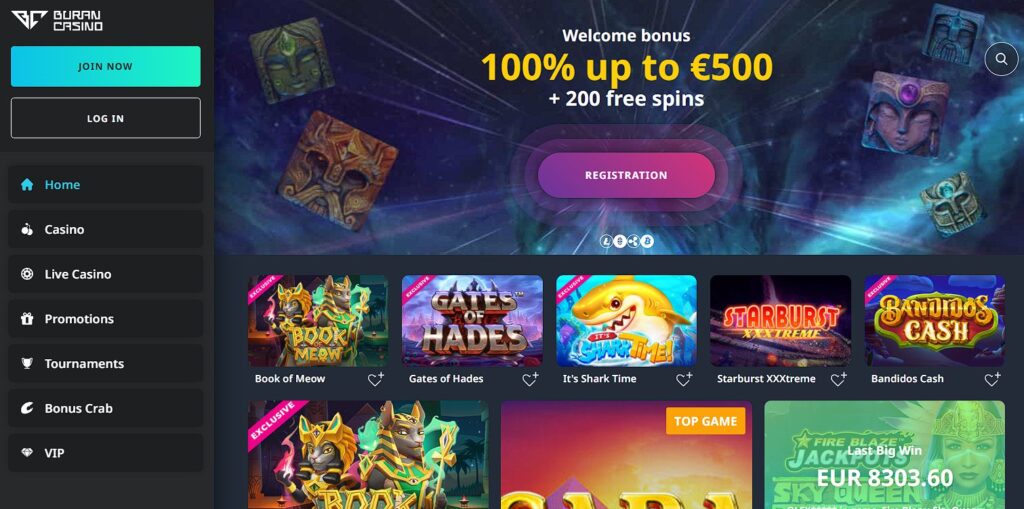Screen dimensions: 1024x509
Task: Favorite the Gates of Hades game
Action: point(530,379)
